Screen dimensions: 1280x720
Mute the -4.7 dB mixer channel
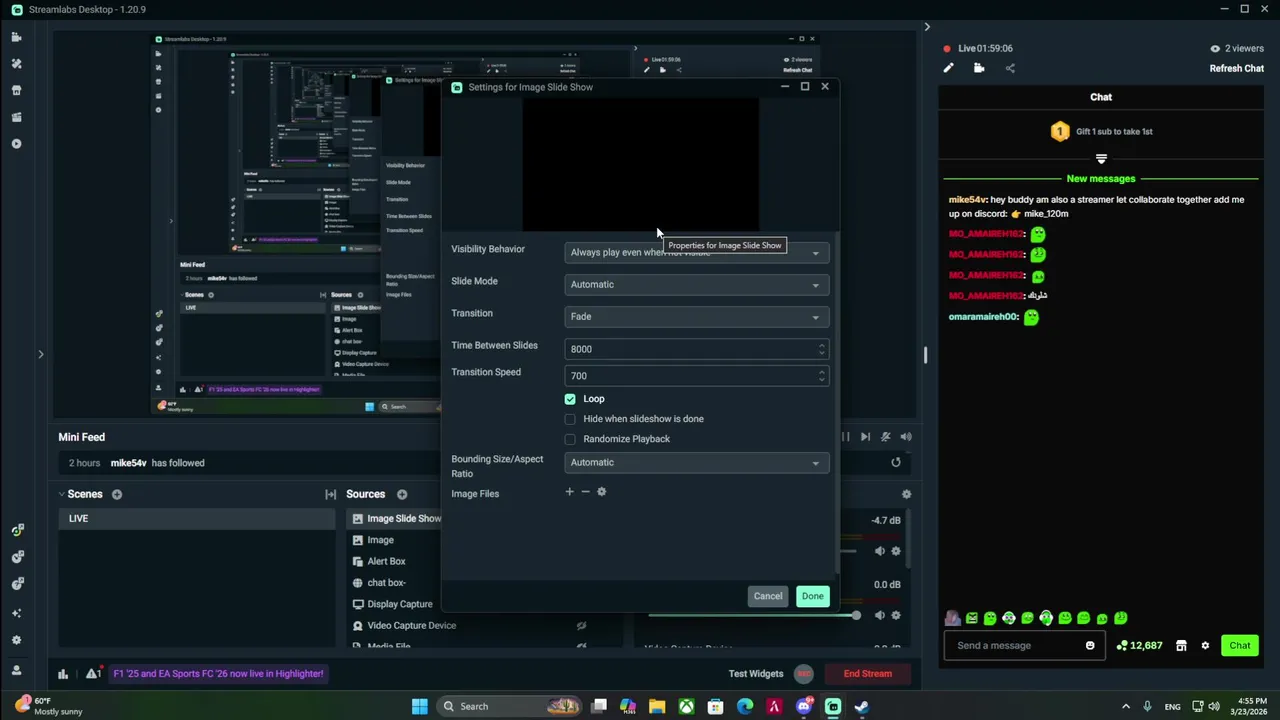[x=880, y=551]
